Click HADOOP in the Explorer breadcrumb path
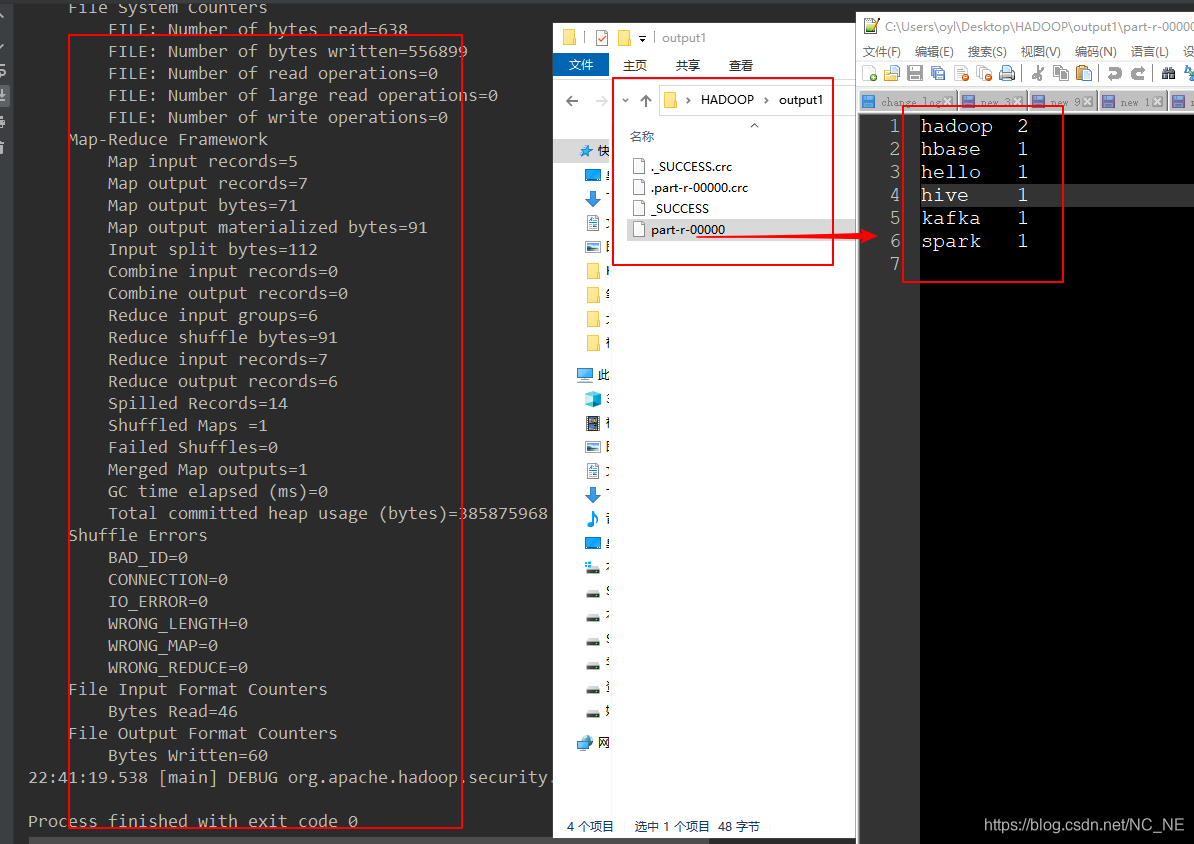The image size is (1194, 844). [727, 100]
